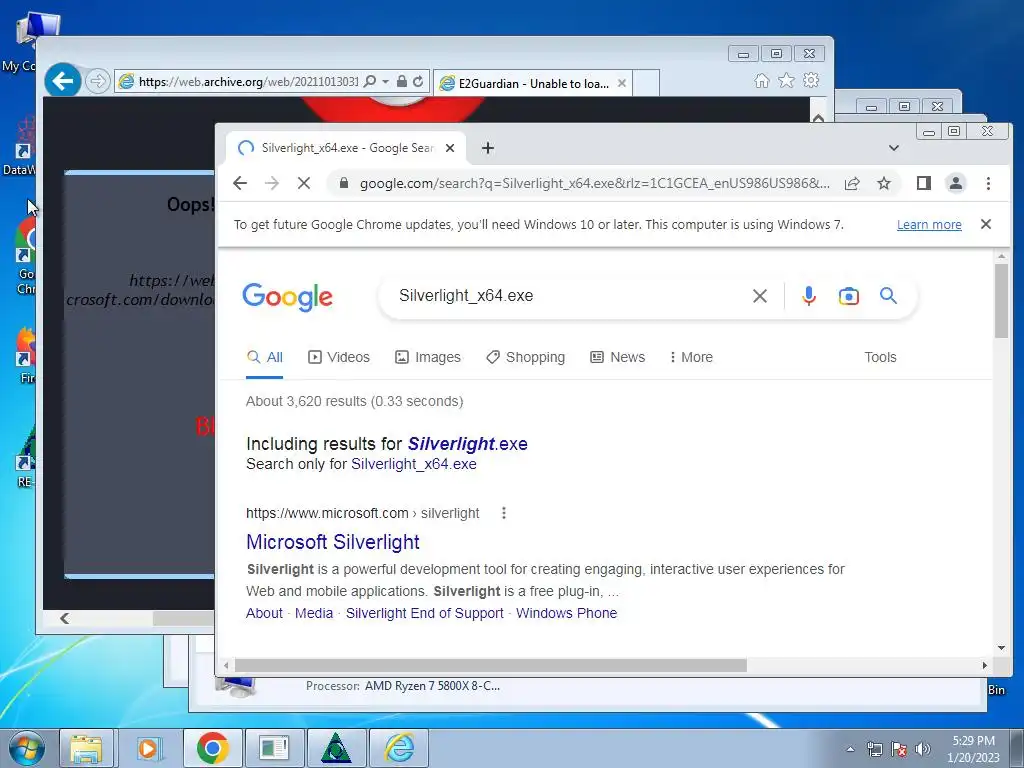This screenshot has width=1024, height=768.
Task: Expand Chrome tab search chevron
Action: (x=893, y=148)
